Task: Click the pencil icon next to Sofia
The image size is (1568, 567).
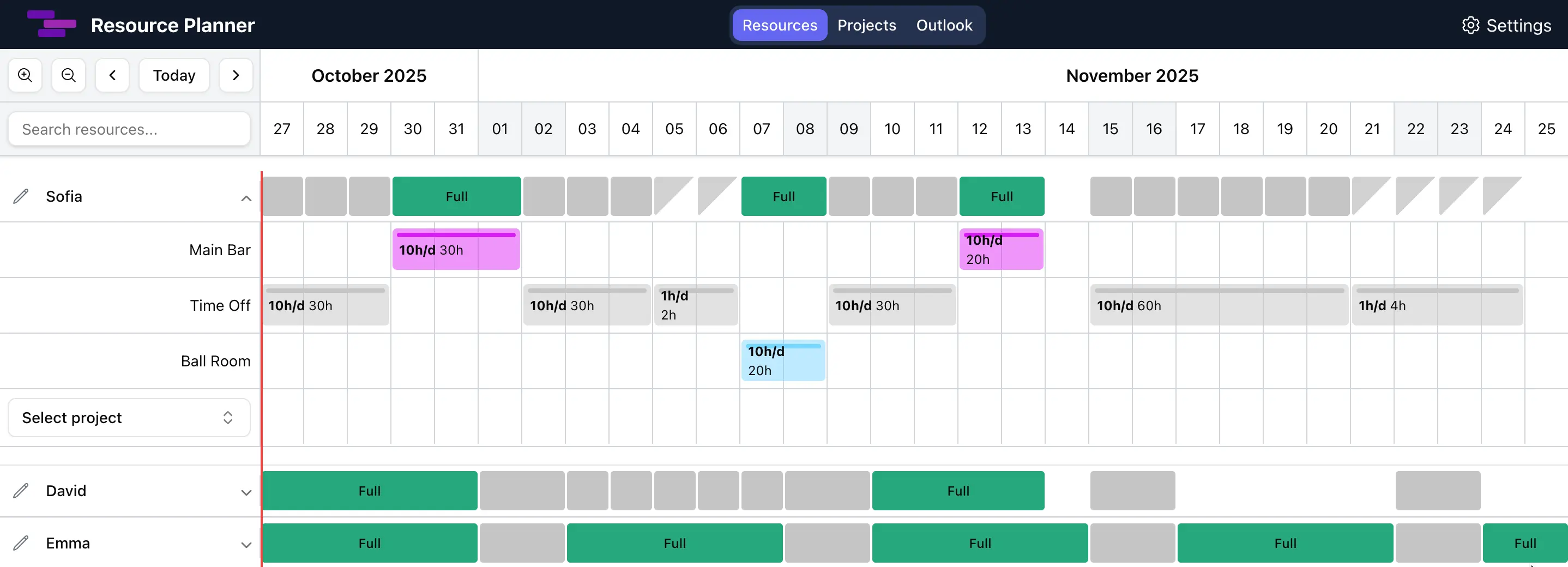Action: (21, 196)
